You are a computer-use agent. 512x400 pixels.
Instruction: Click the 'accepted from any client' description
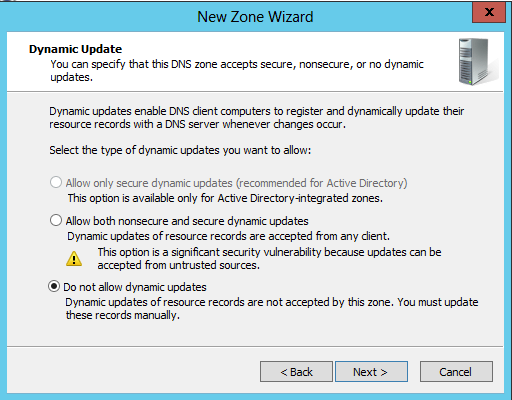(228, 236)
